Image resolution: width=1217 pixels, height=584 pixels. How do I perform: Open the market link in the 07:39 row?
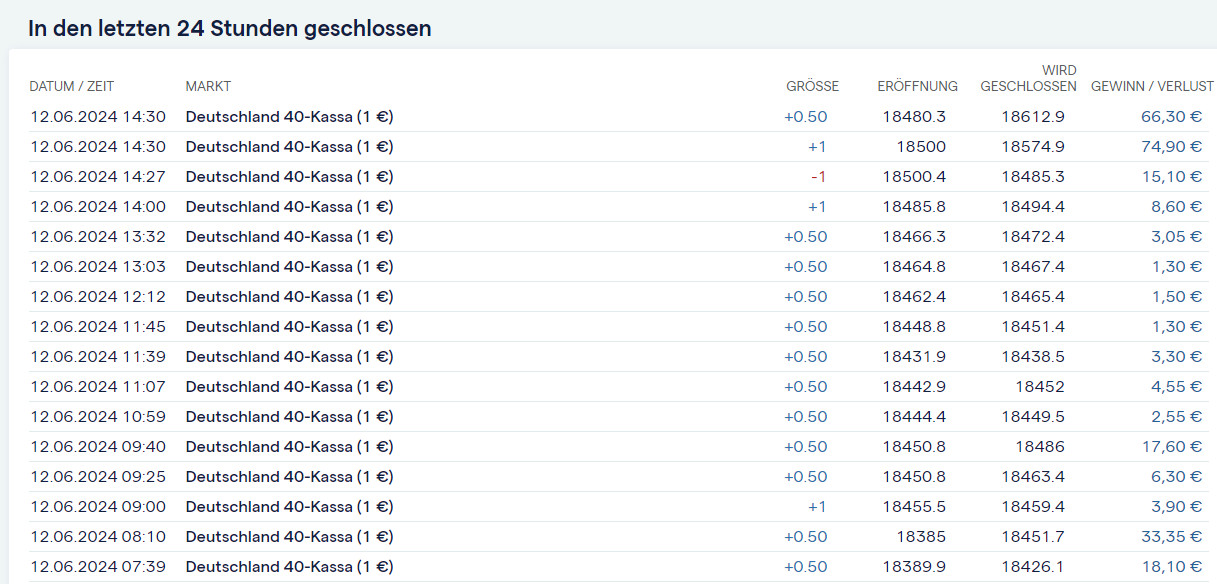click(x=289, y=567)
